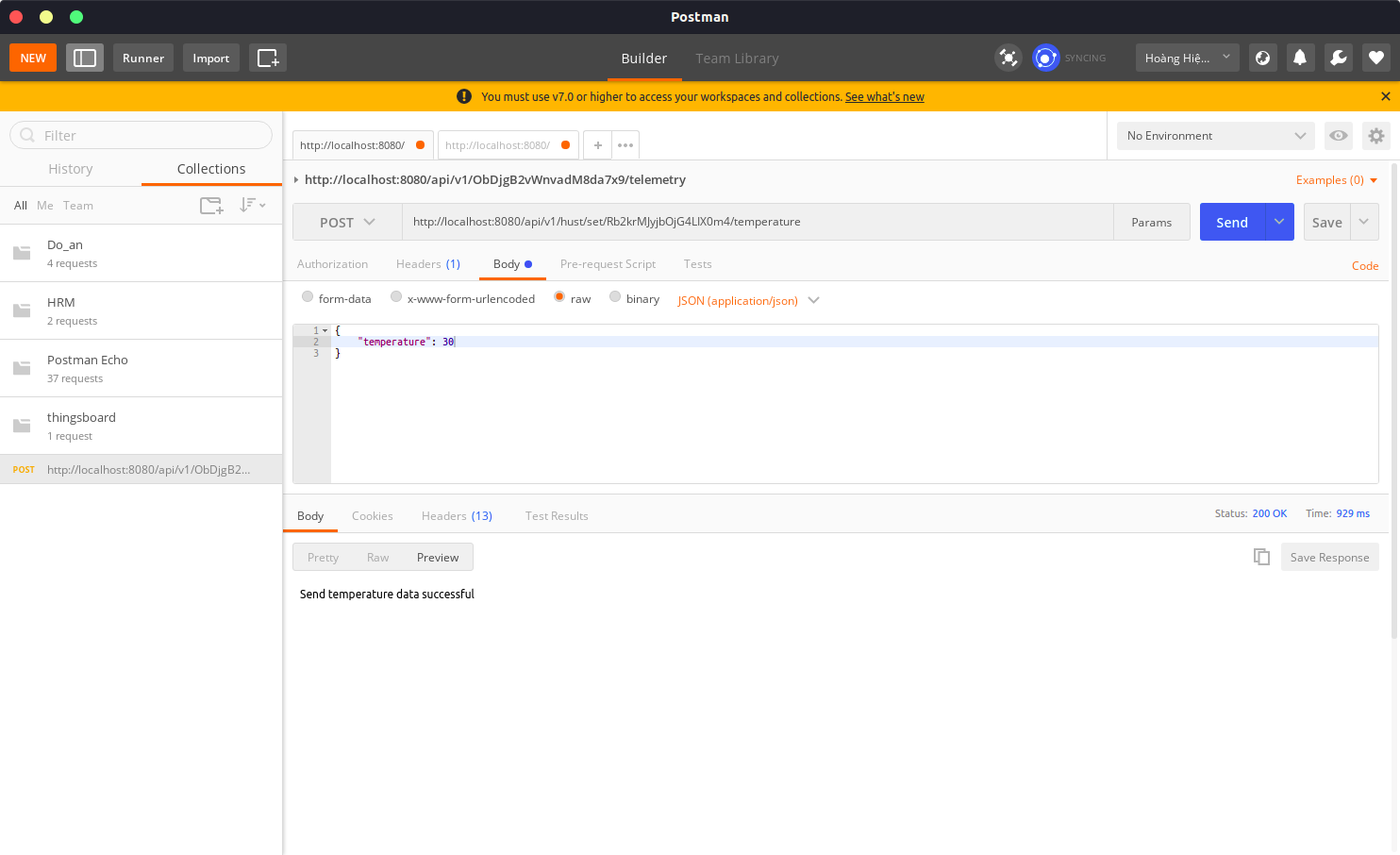
Task: Open the See what's new link
Action: [884, 96]
